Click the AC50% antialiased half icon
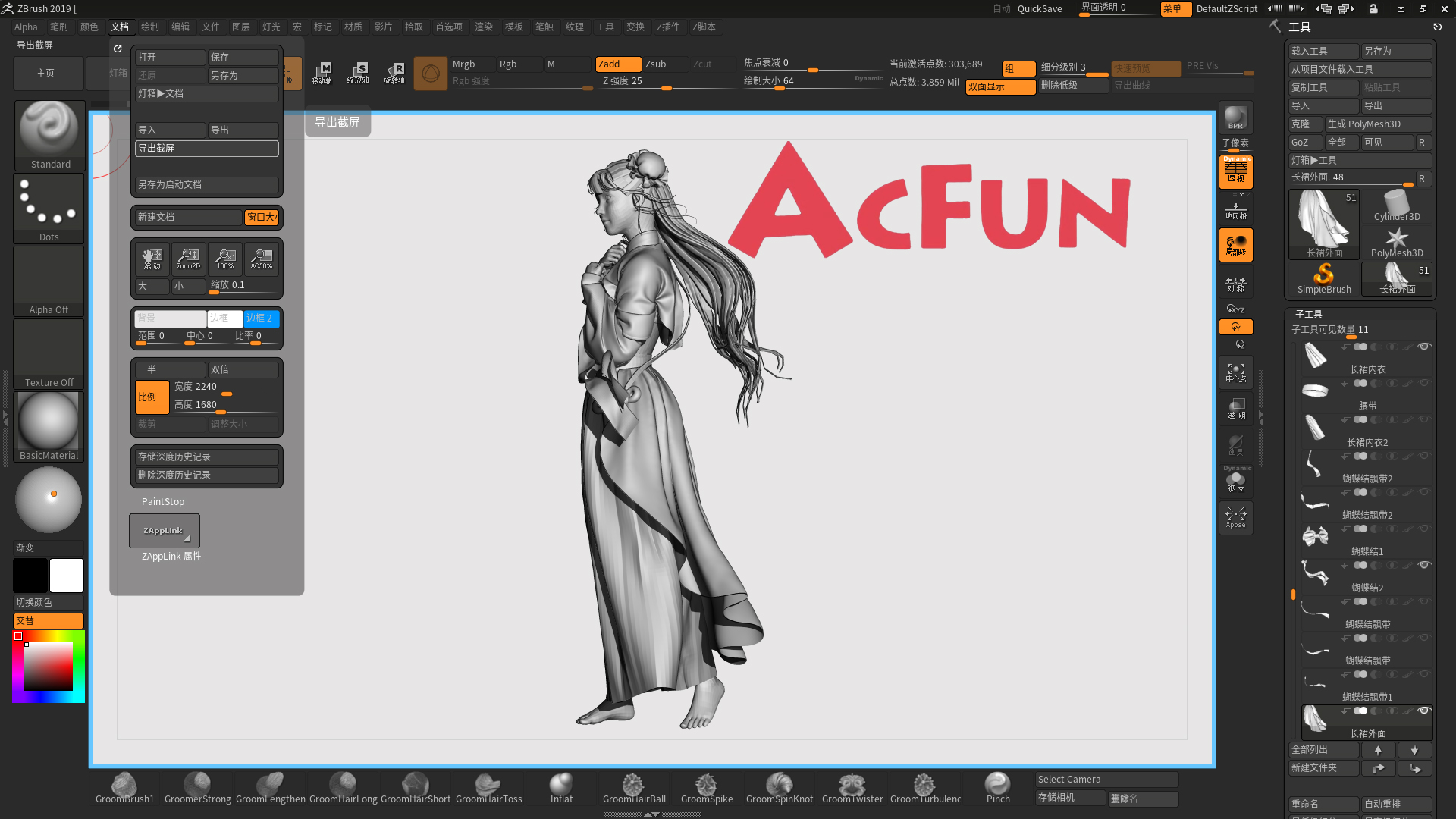Screen dimensions: 1456x819 [x=262, y=259]
